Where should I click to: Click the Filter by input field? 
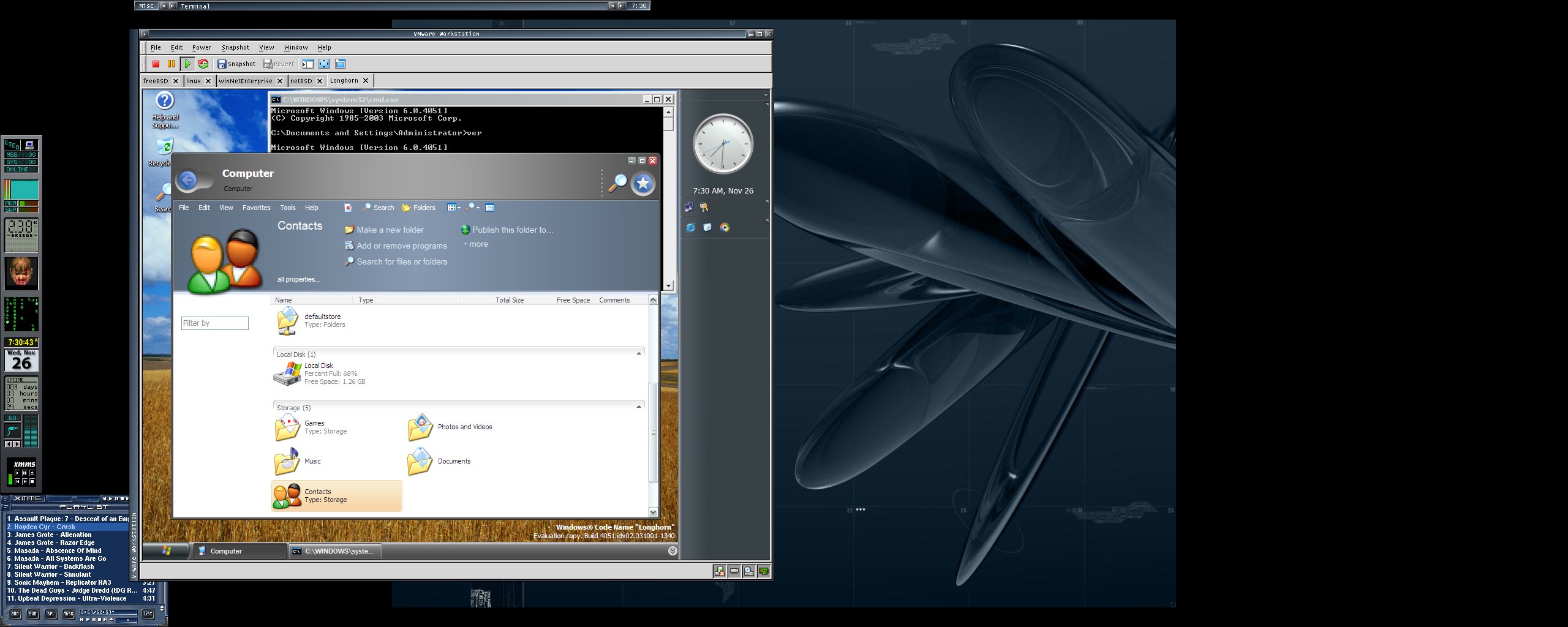pos(215,323)
